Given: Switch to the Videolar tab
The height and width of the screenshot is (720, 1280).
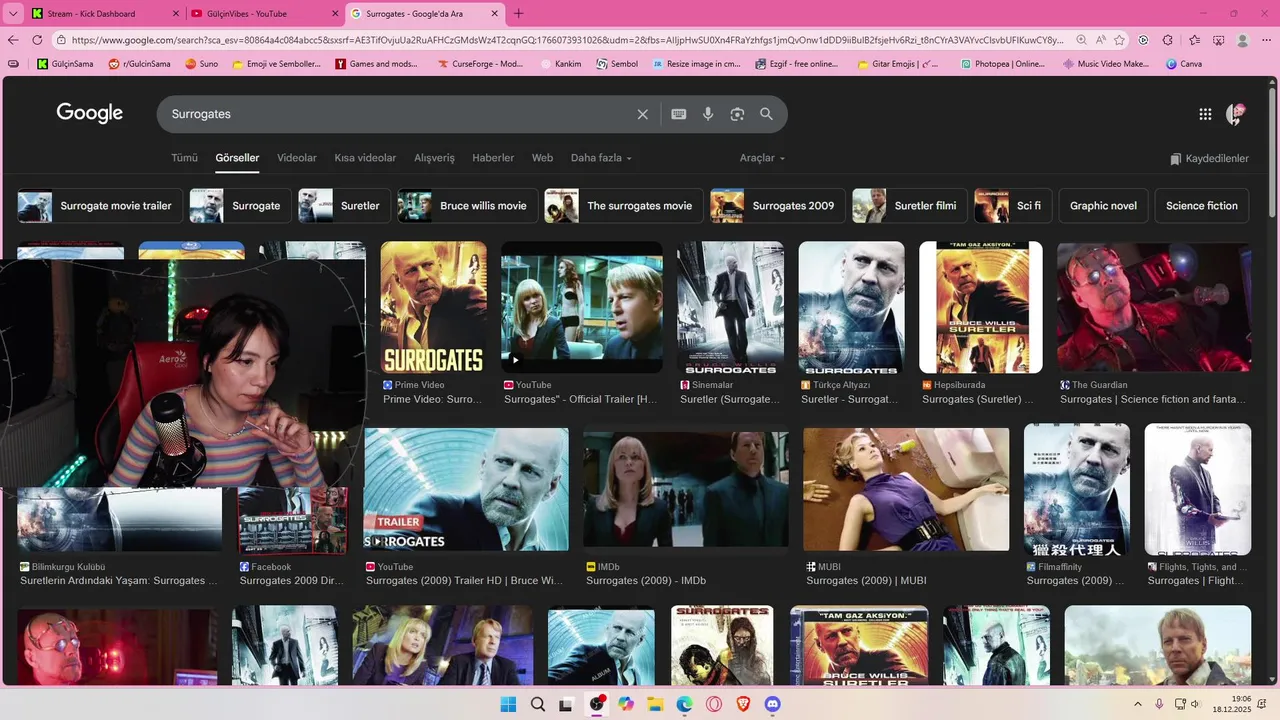Looking at the screenshot, I should [297, 158].
